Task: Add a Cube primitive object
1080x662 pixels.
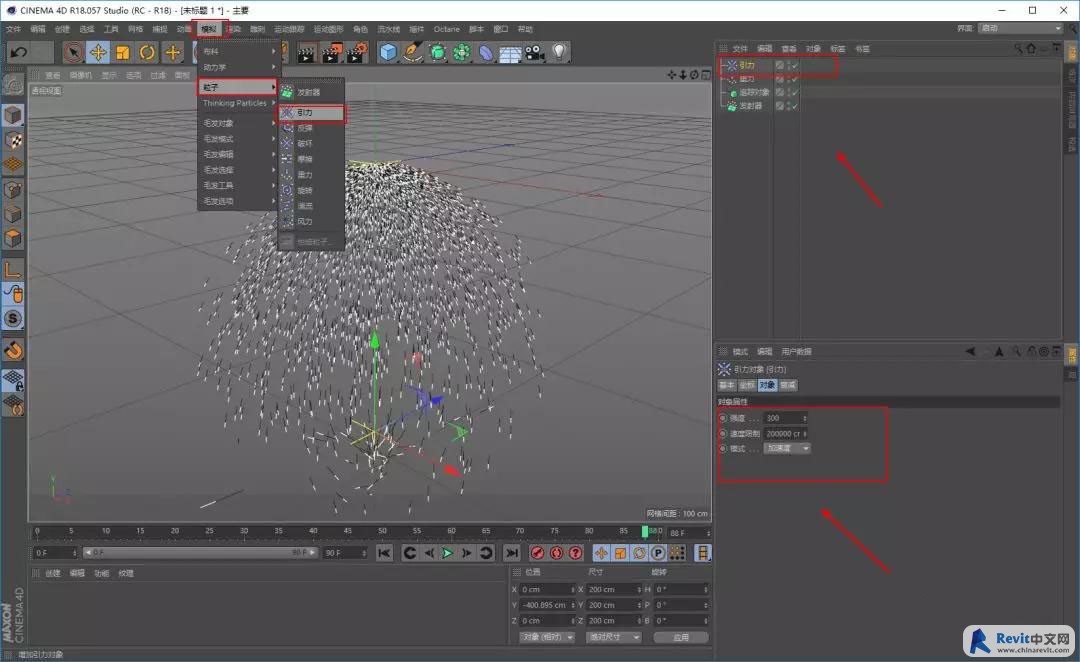Action: pyautogui.click(x=388, y=52)
